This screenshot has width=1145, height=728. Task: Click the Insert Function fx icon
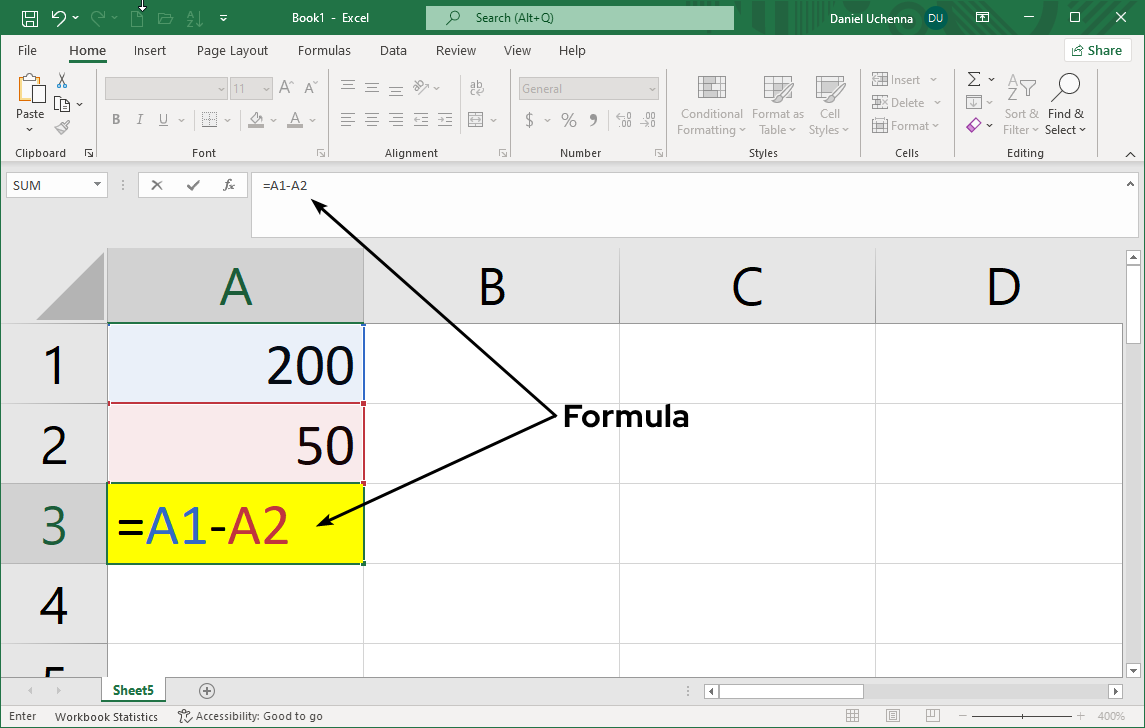tap(228, 185)
